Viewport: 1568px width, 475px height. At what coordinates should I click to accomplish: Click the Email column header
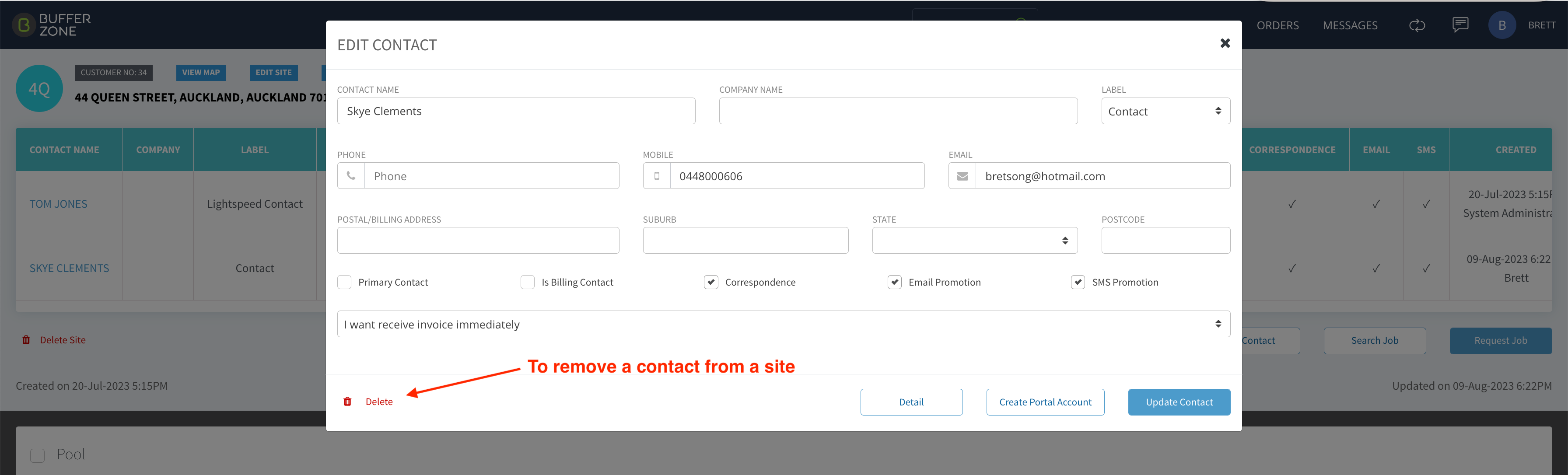pyautogui.click(x=1376, y=150)
